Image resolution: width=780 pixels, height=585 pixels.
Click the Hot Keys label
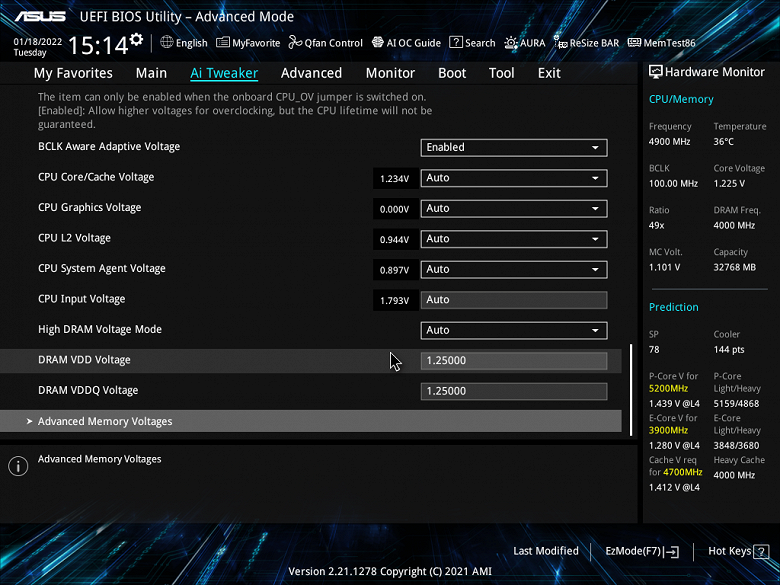pos(730,551)
